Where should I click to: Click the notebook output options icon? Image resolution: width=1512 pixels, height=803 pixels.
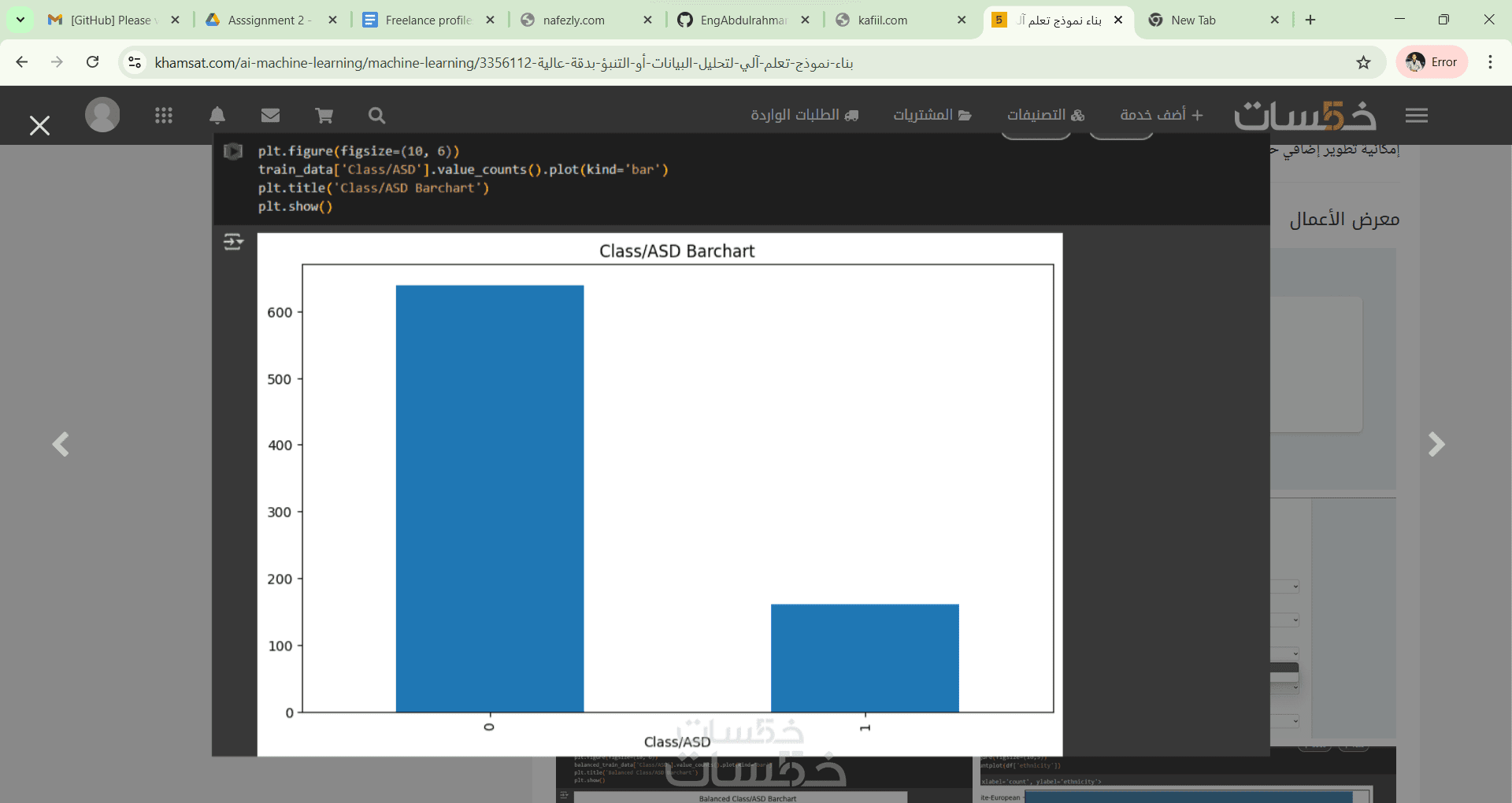tap(233, 242)
